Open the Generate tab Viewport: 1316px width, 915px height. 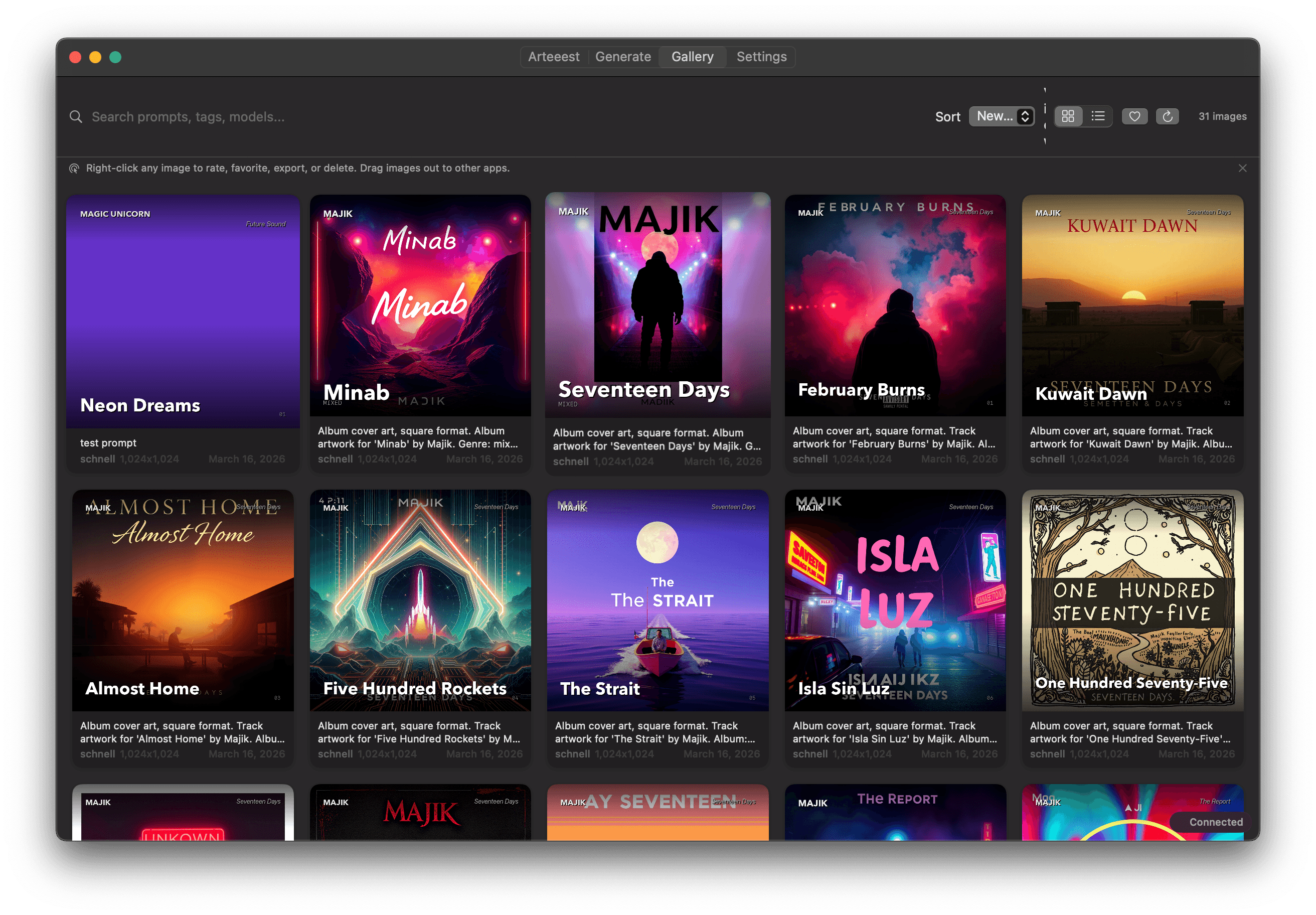click(622, 57)
